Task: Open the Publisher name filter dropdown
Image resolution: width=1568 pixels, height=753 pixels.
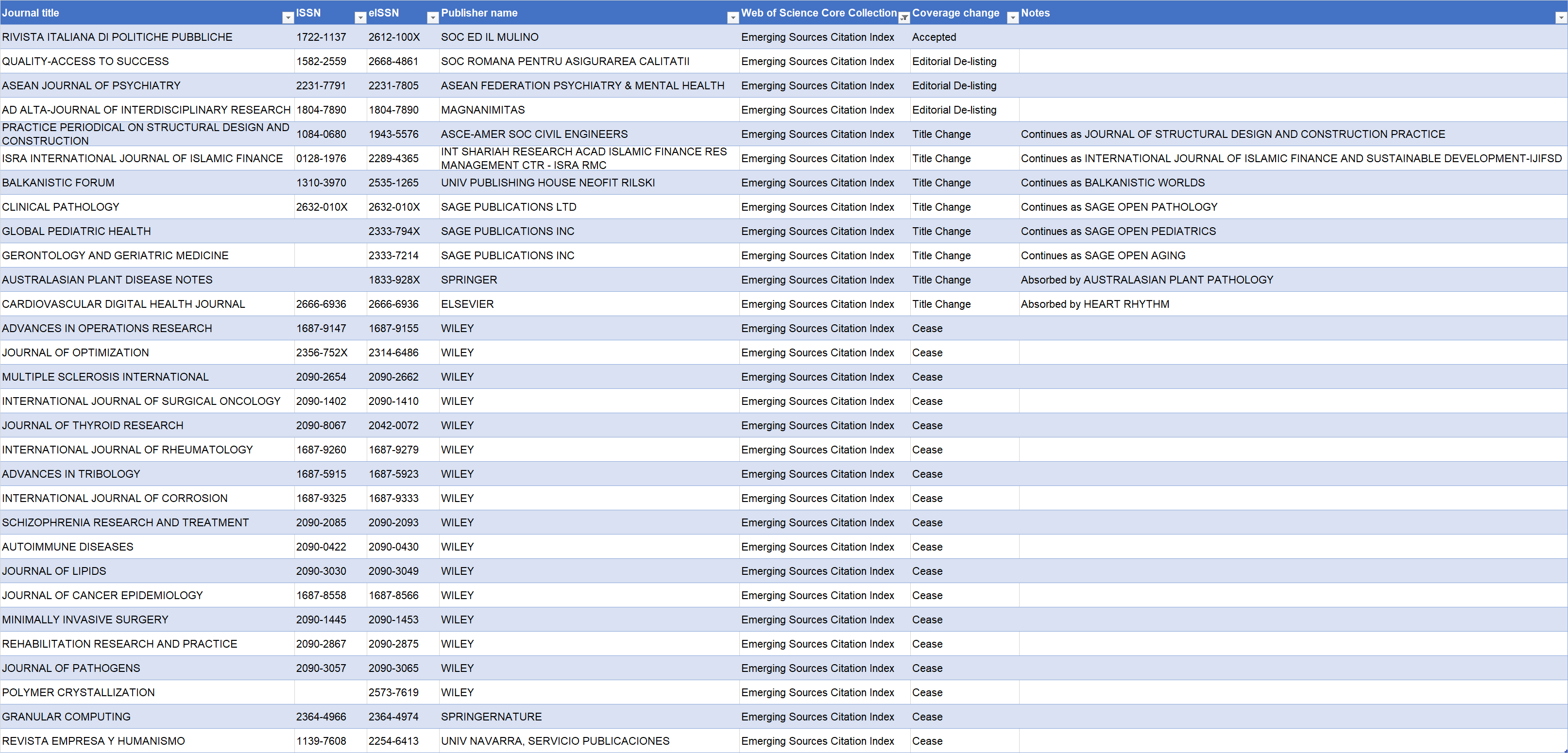Action: (733, 18)
